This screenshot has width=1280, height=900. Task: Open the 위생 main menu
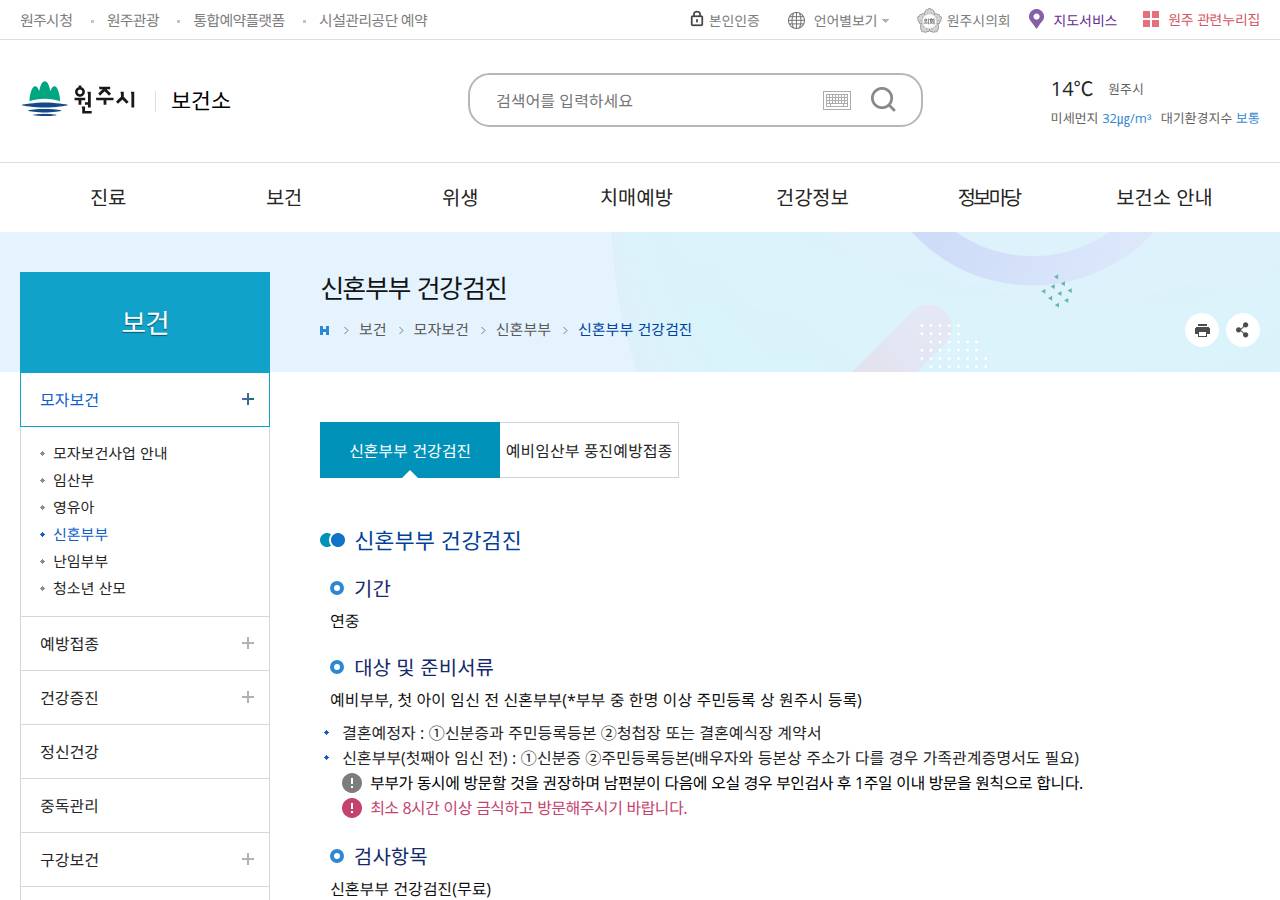click(x=460, y=197)
